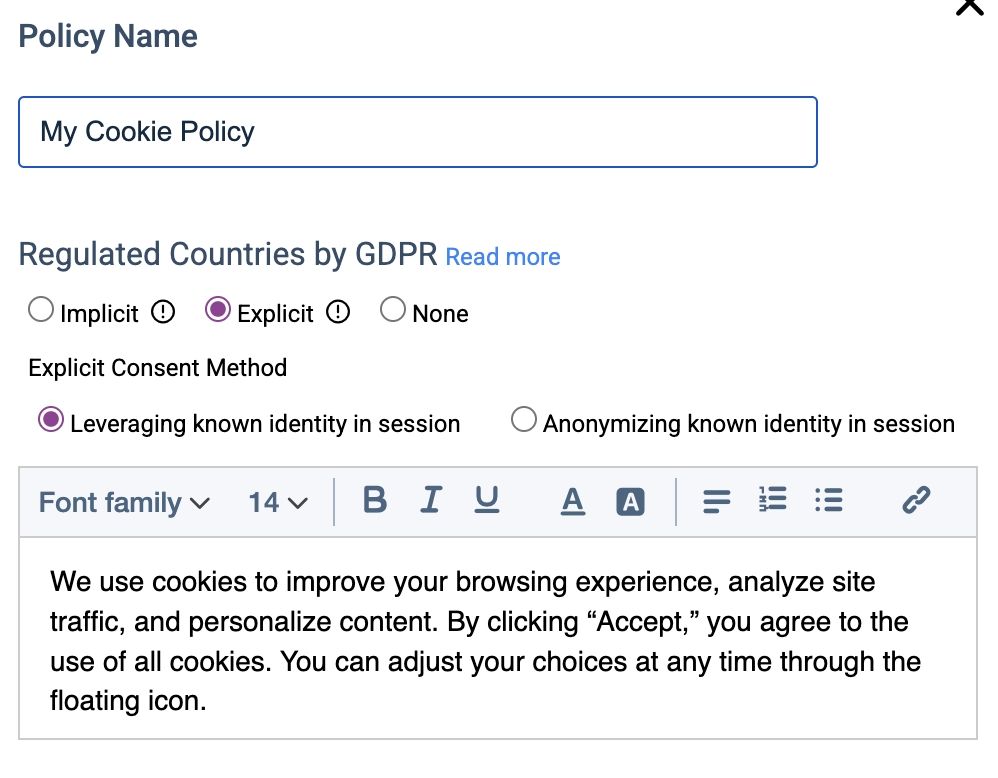This screenshot has width=998, height=778.
Task: Select None for regulated countries
Action: [x=393, y=311]
